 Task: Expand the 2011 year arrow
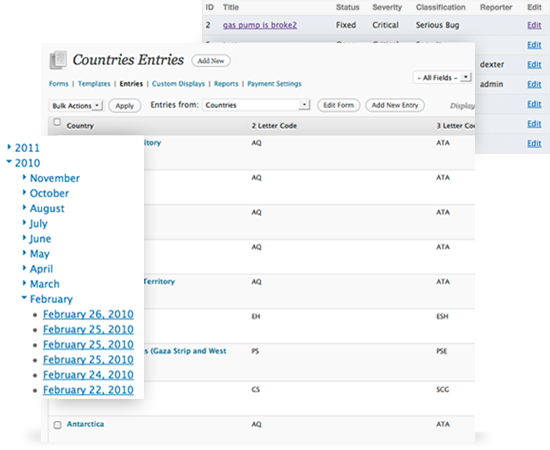point(9,147)
